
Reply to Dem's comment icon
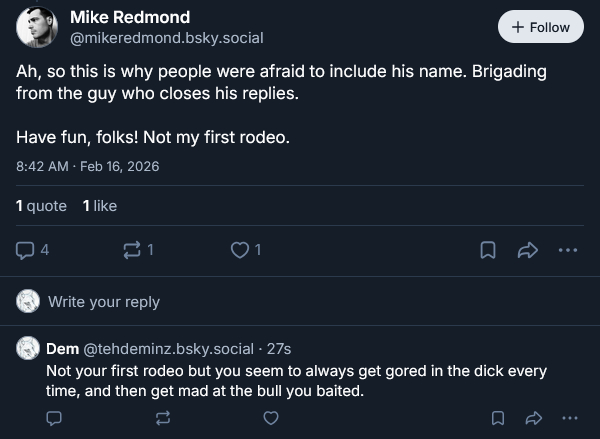click(55, 417)
